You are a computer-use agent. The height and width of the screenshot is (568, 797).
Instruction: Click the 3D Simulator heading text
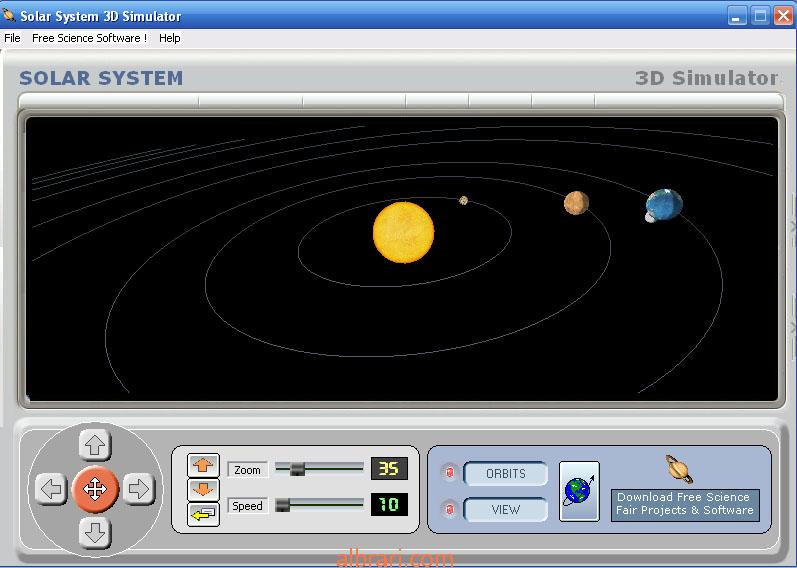tap(707, 78)
